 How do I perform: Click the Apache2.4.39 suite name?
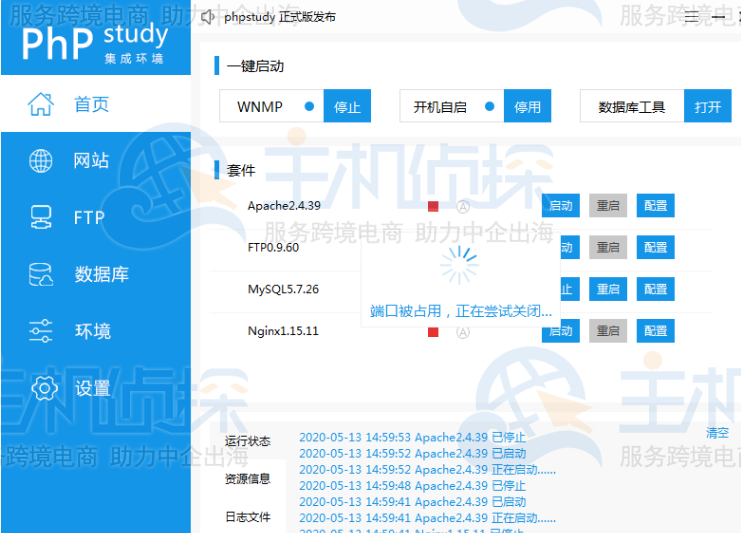click(x=284, y=206)
